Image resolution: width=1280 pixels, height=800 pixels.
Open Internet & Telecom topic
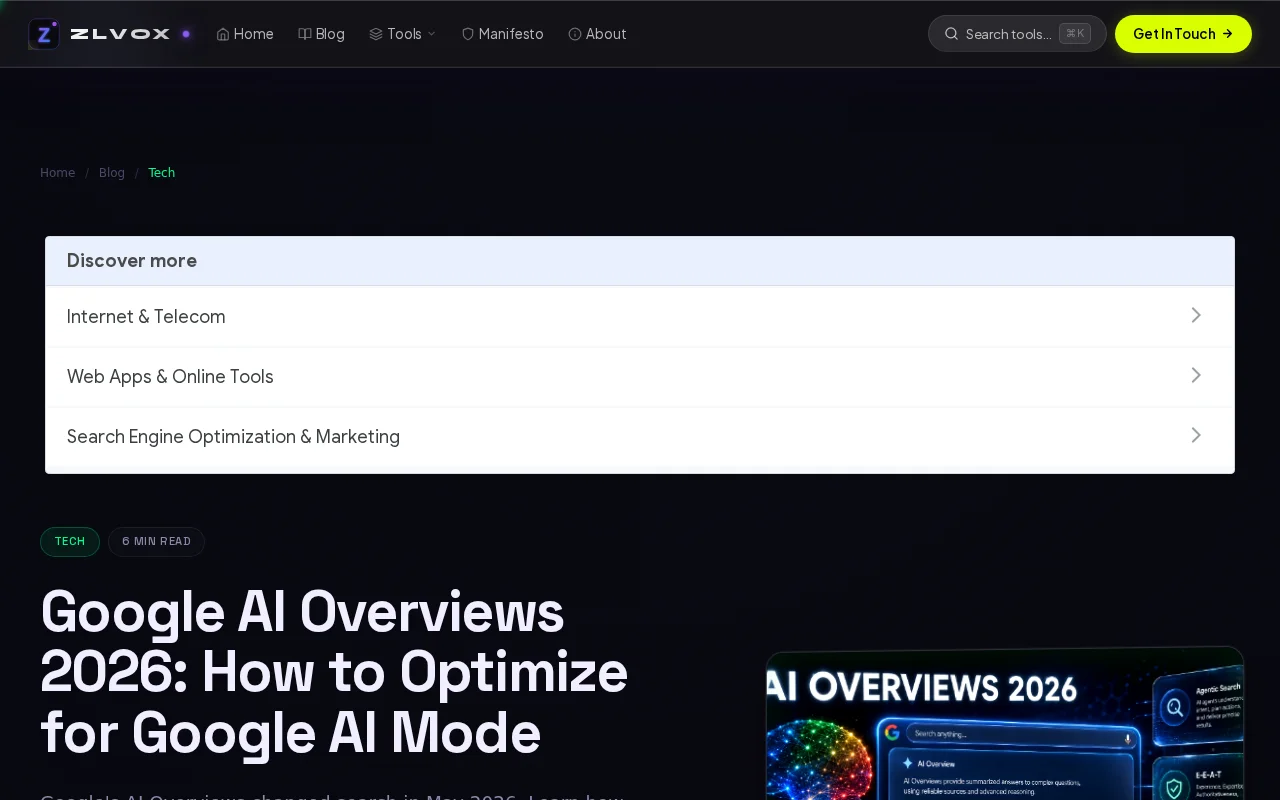[x=640, y=316]
